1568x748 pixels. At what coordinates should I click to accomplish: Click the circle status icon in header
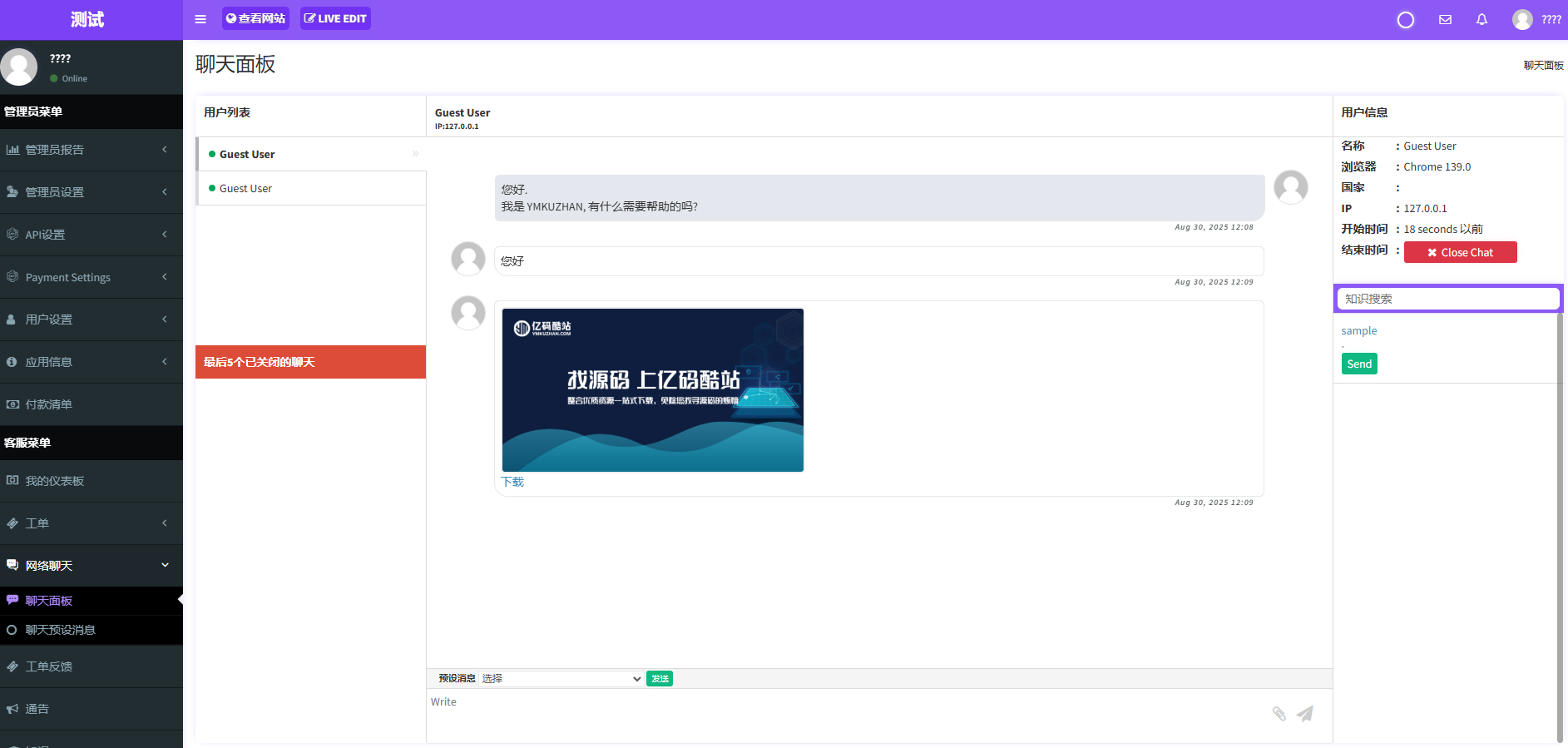(x=1405, y=20)
